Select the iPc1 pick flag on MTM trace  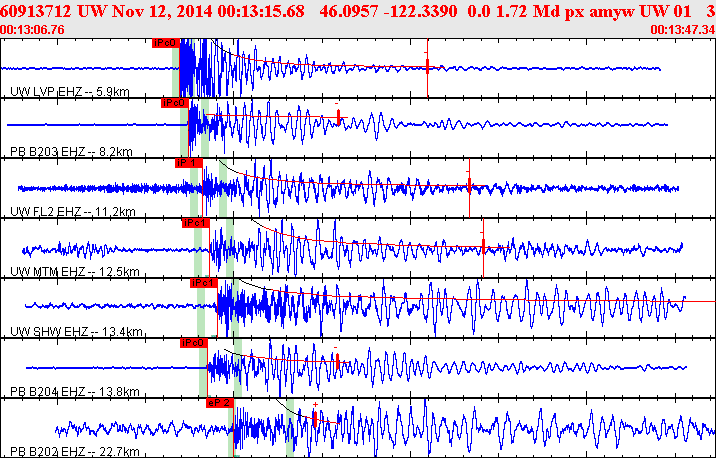pyautogui.click(x=195, y=223)
